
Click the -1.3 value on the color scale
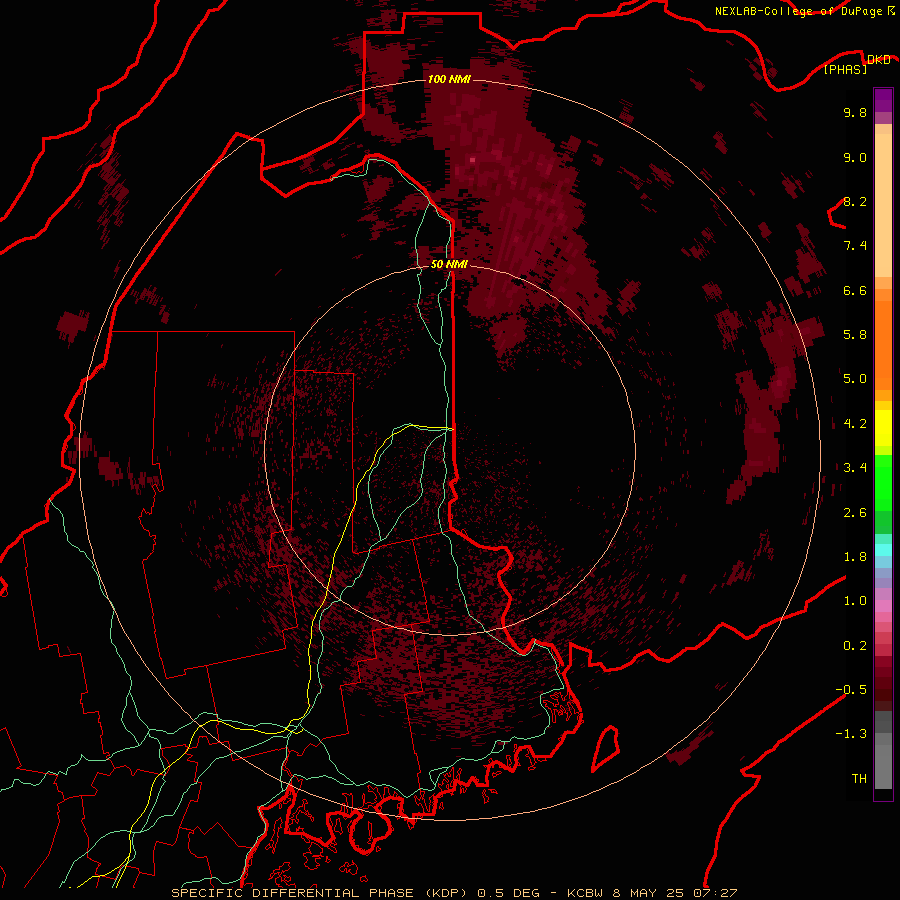coord(851,734)
